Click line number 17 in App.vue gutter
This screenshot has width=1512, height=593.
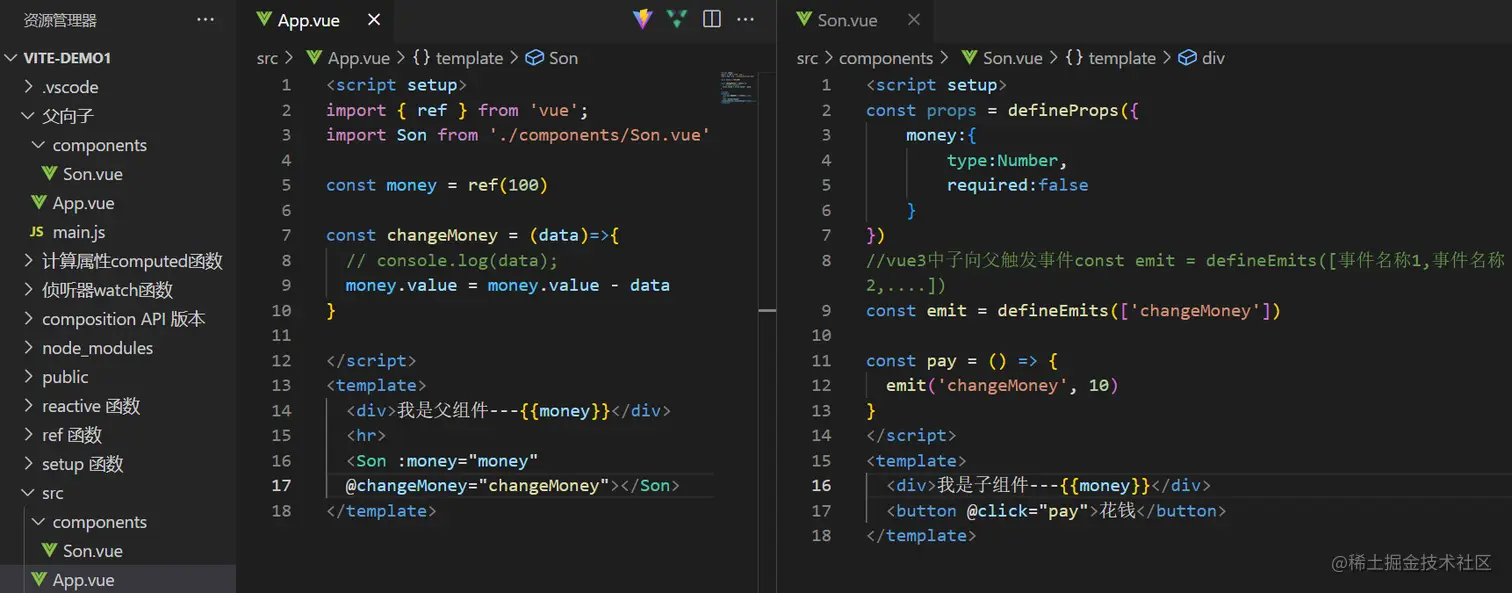[281, 485]
